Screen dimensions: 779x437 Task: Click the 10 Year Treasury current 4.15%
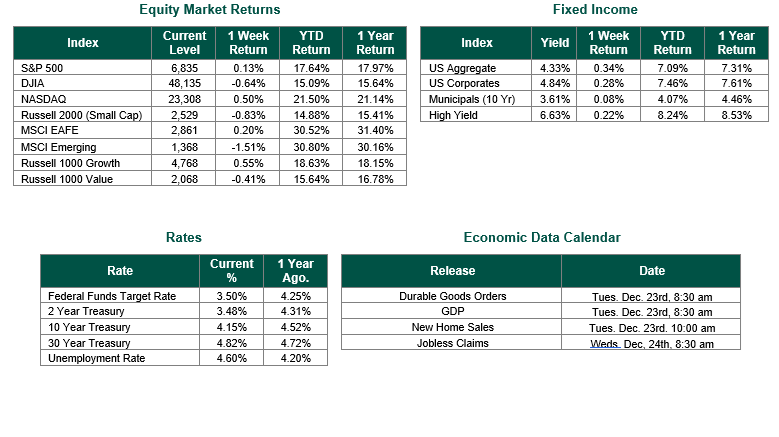232,328
